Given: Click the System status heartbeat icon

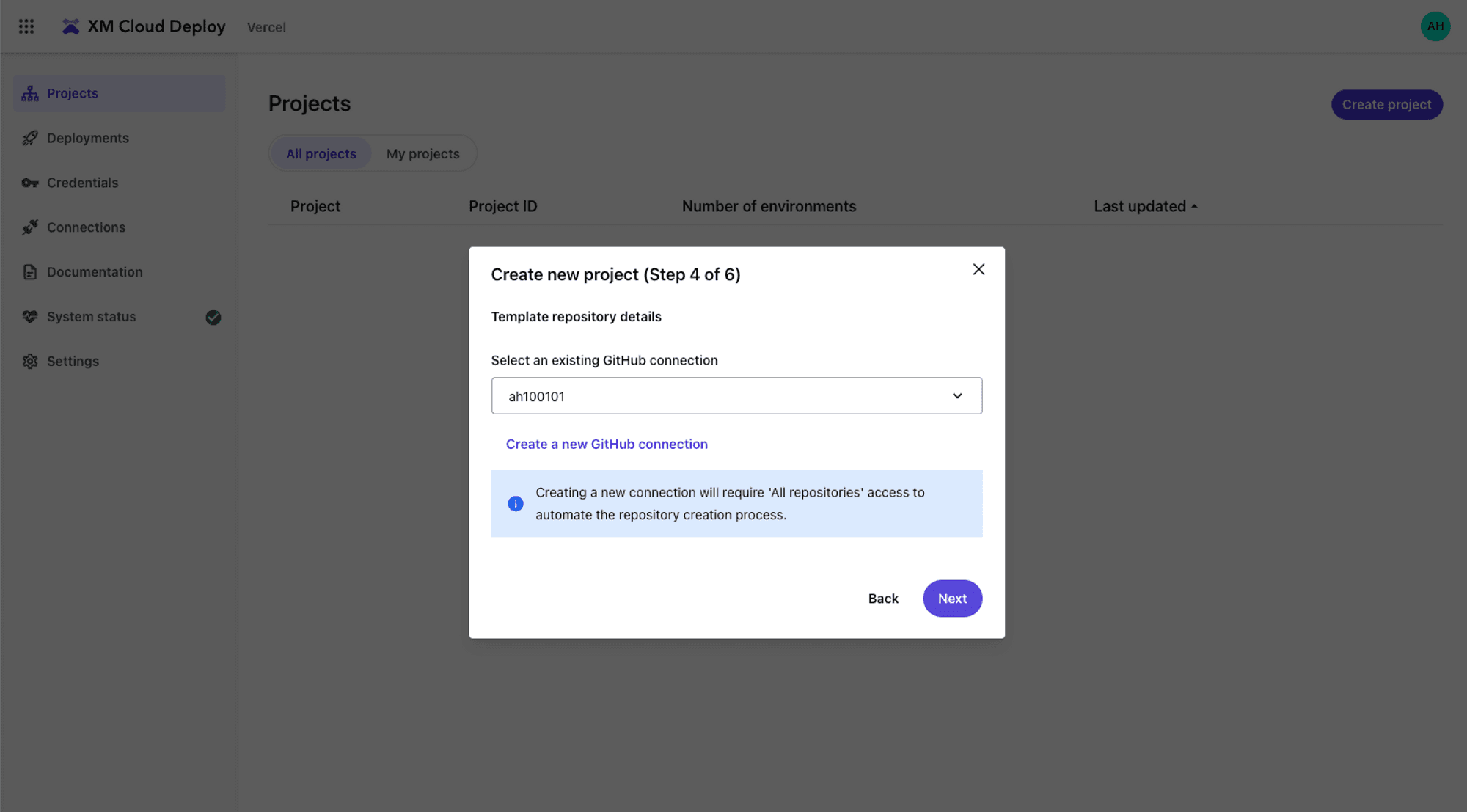Looking at the screenshot, I should (30, 317).
